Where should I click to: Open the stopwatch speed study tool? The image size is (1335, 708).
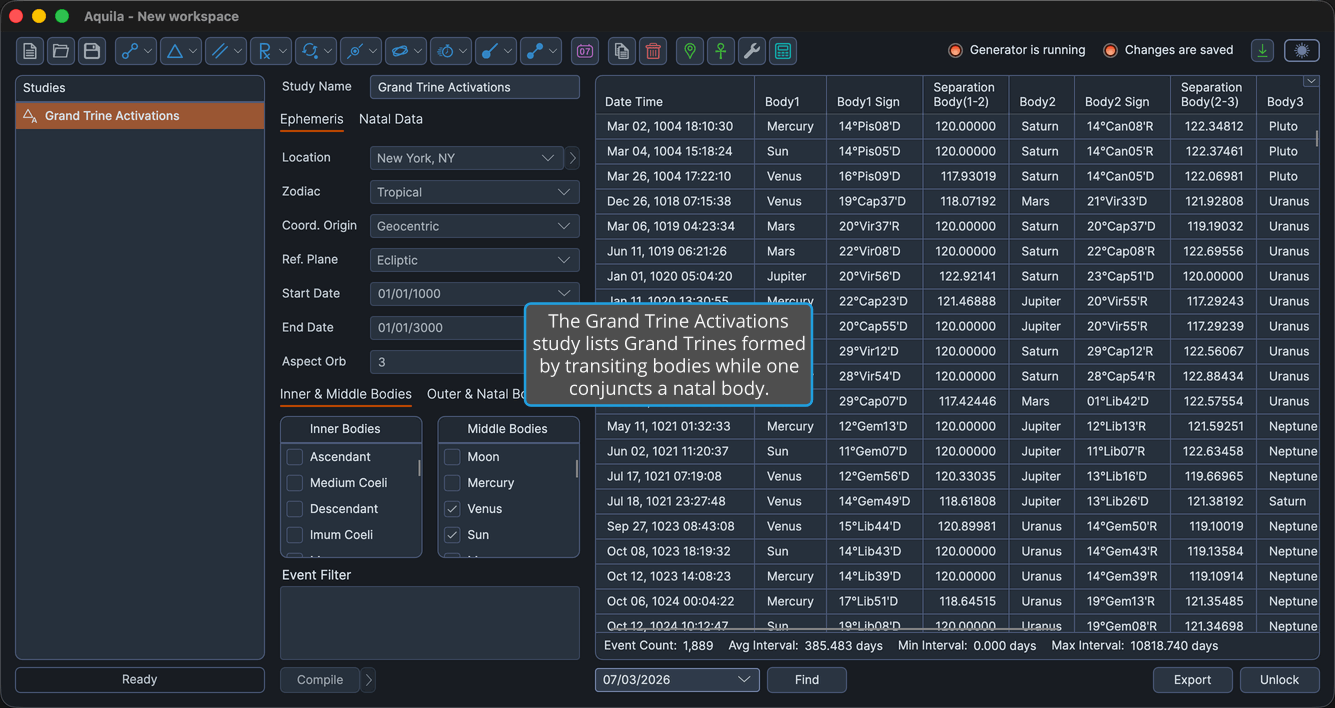click(x=451, y=51)
